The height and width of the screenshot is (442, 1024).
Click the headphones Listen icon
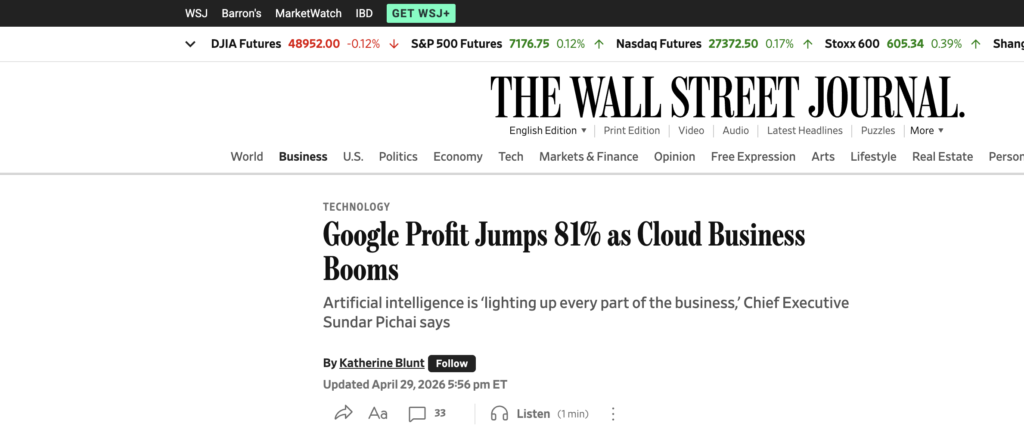499,413
